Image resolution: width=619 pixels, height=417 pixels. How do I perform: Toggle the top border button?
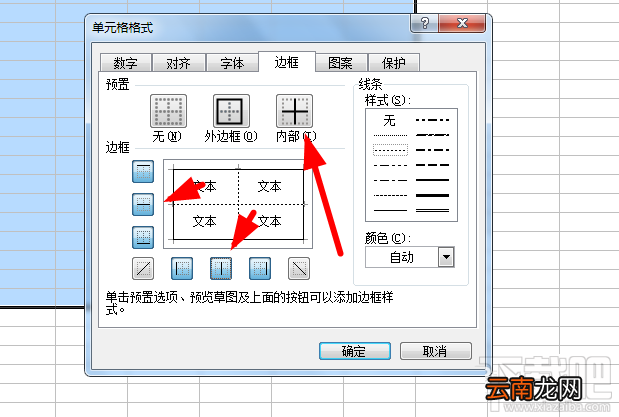[x=143, y=171]
